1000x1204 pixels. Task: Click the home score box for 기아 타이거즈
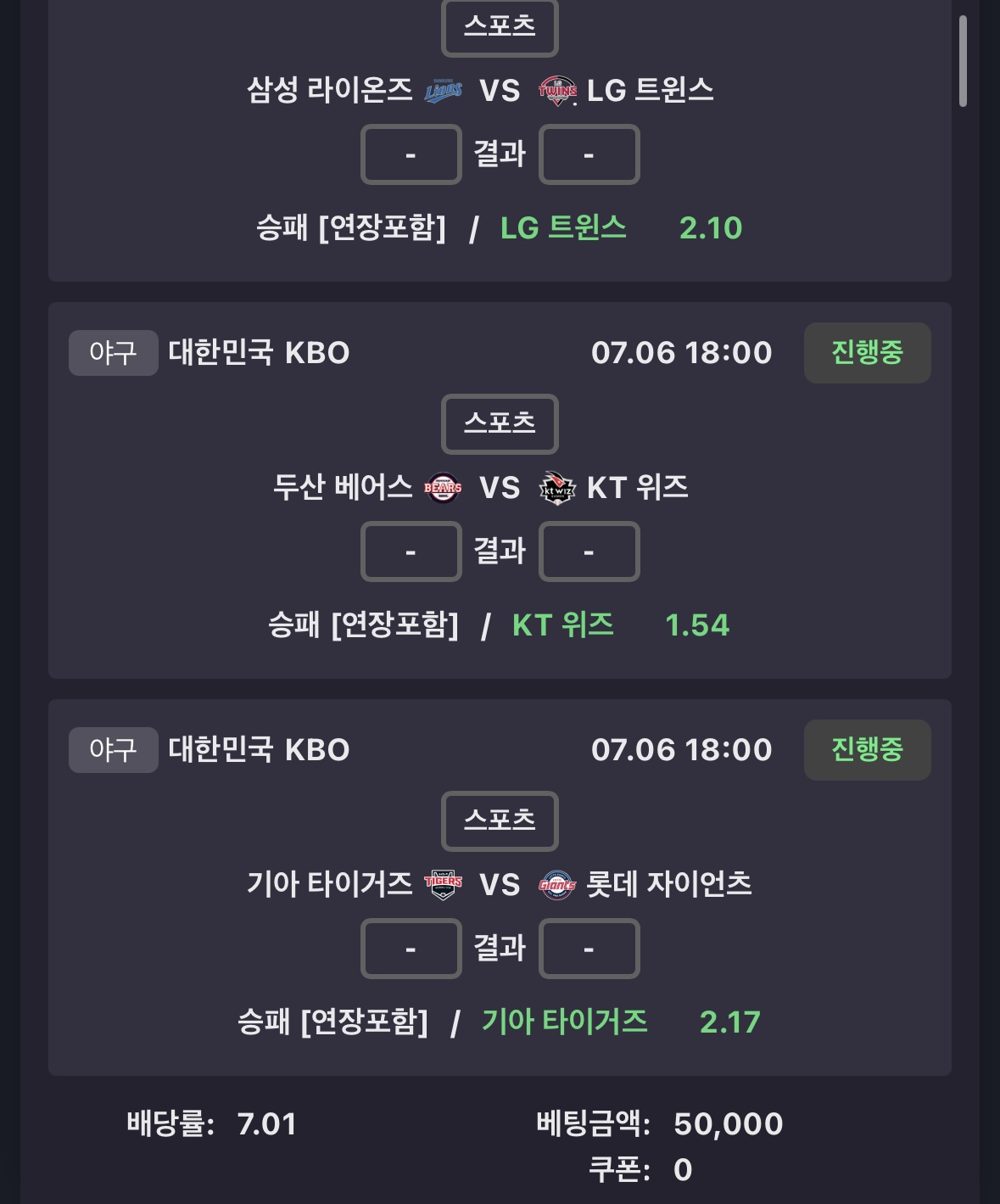(x=411, y=949)
